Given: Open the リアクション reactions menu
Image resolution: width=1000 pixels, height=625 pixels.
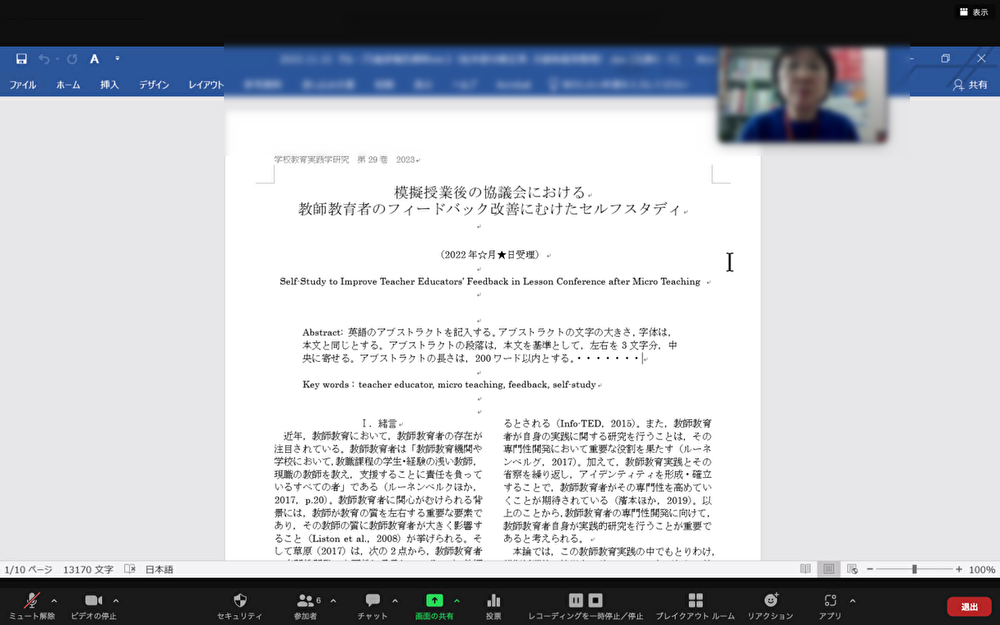Looking at the screenshot, I should coord(770,605).
